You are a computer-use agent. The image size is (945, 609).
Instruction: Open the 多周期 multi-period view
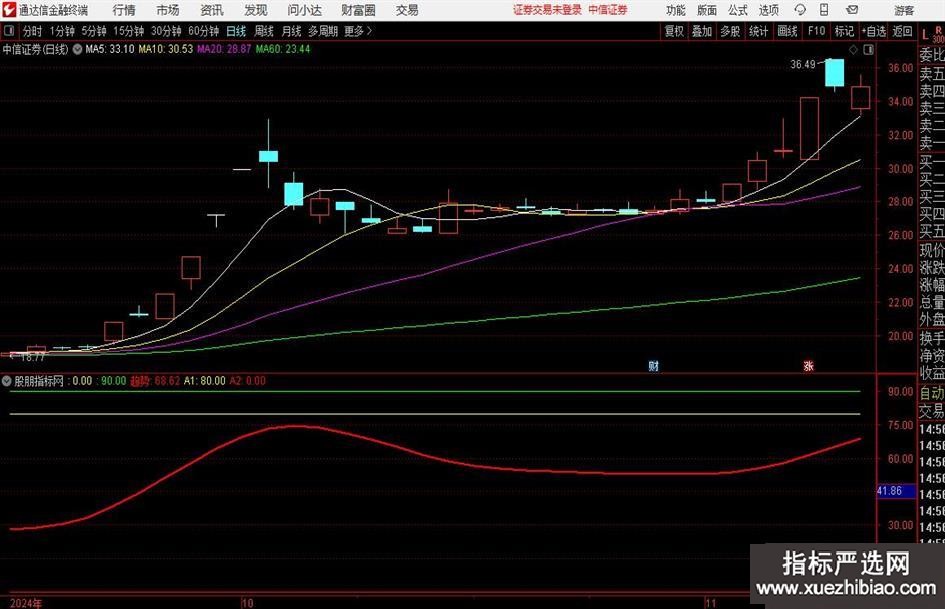pos(323,31)
